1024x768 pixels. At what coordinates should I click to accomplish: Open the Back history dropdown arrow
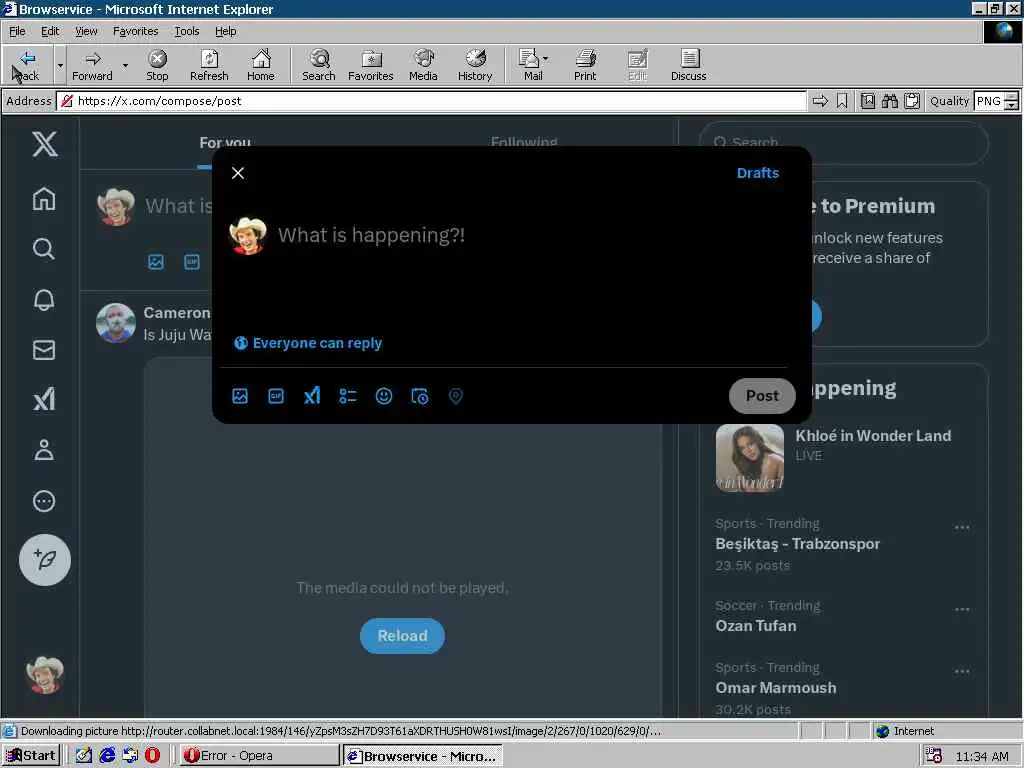pyautogui.click(x=60, y=65)
